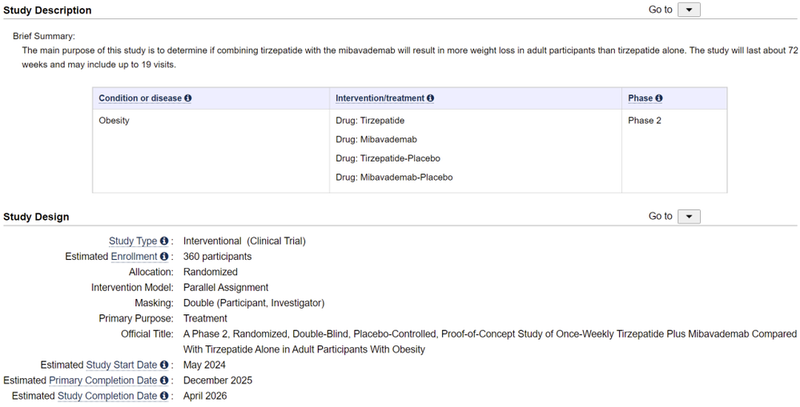This screenshot has height=407, width=800.
Task: Open info icon for Study Start Date
Action: point(165,365)
